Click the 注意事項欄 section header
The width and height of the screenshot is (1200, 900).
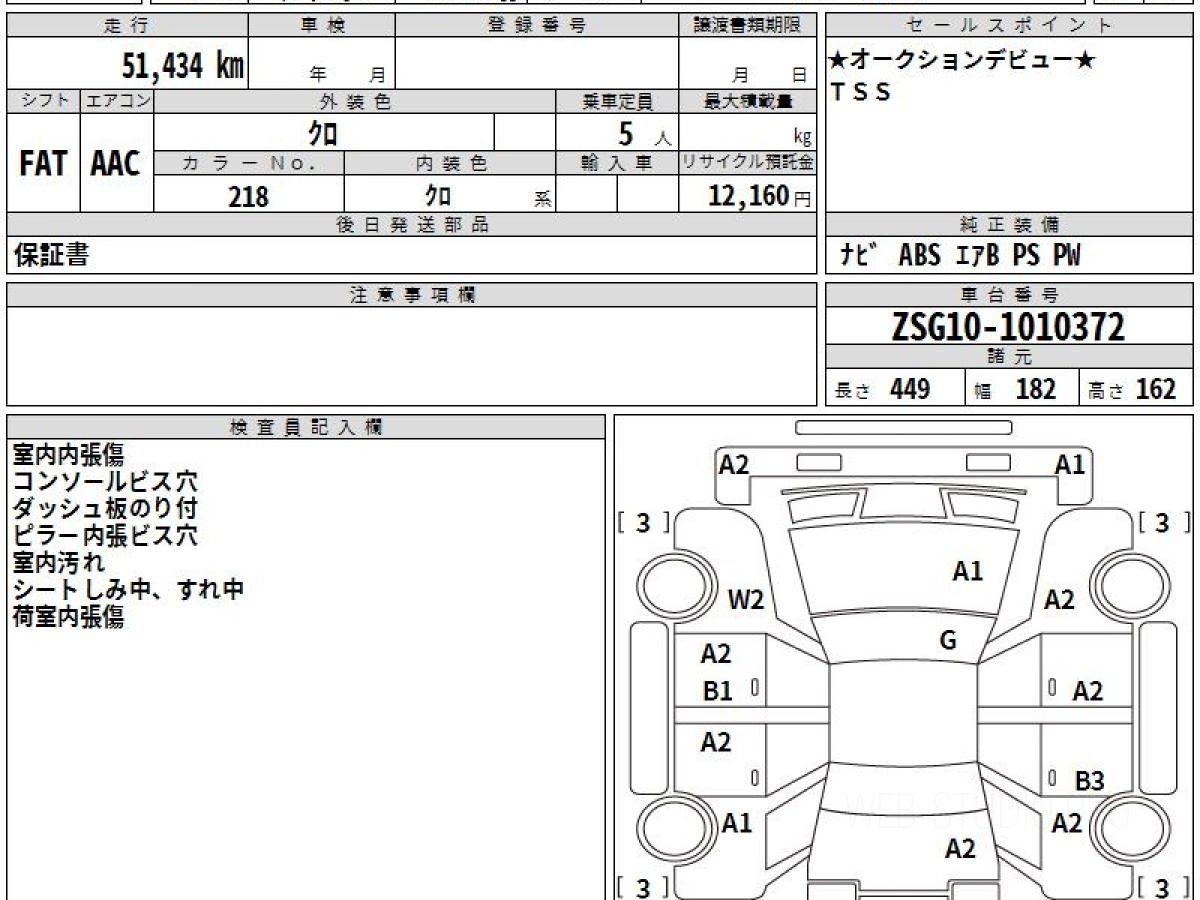pos(411,295)
